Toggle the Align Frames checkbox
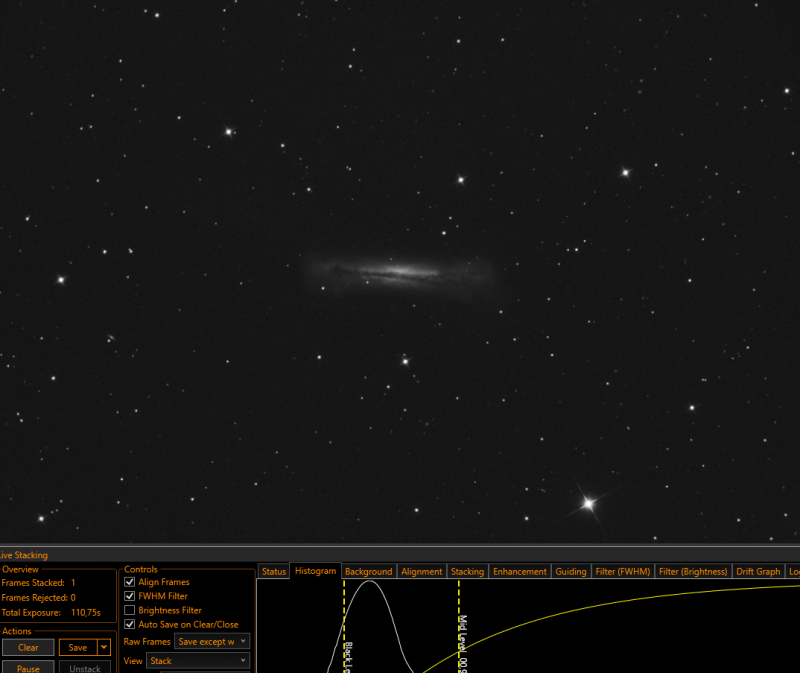The height and width of the screenshot is (673, 800). point(130,582)
